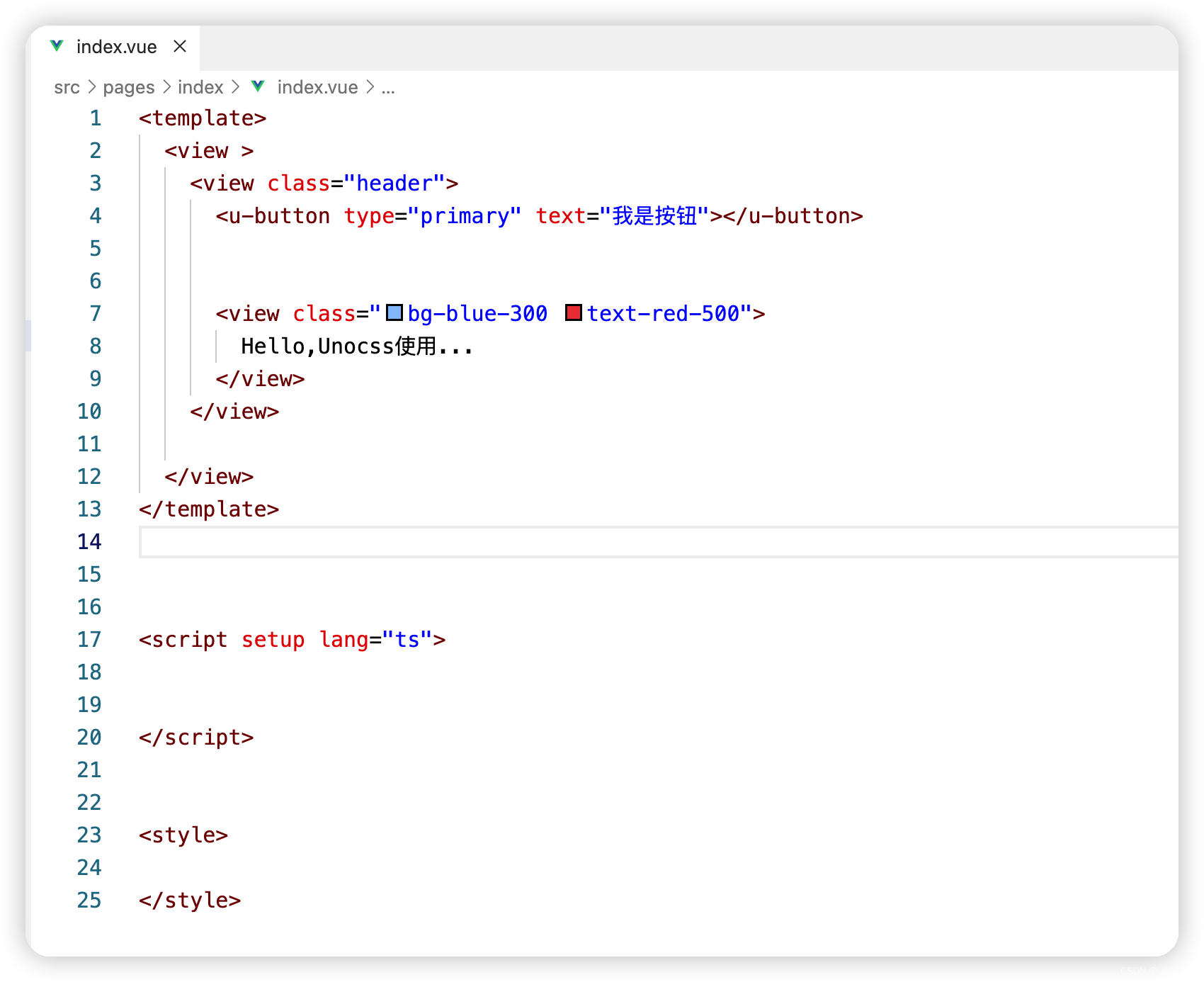Click the opening <template> tag
1204x982 pixels.
[x=203, y=118]
